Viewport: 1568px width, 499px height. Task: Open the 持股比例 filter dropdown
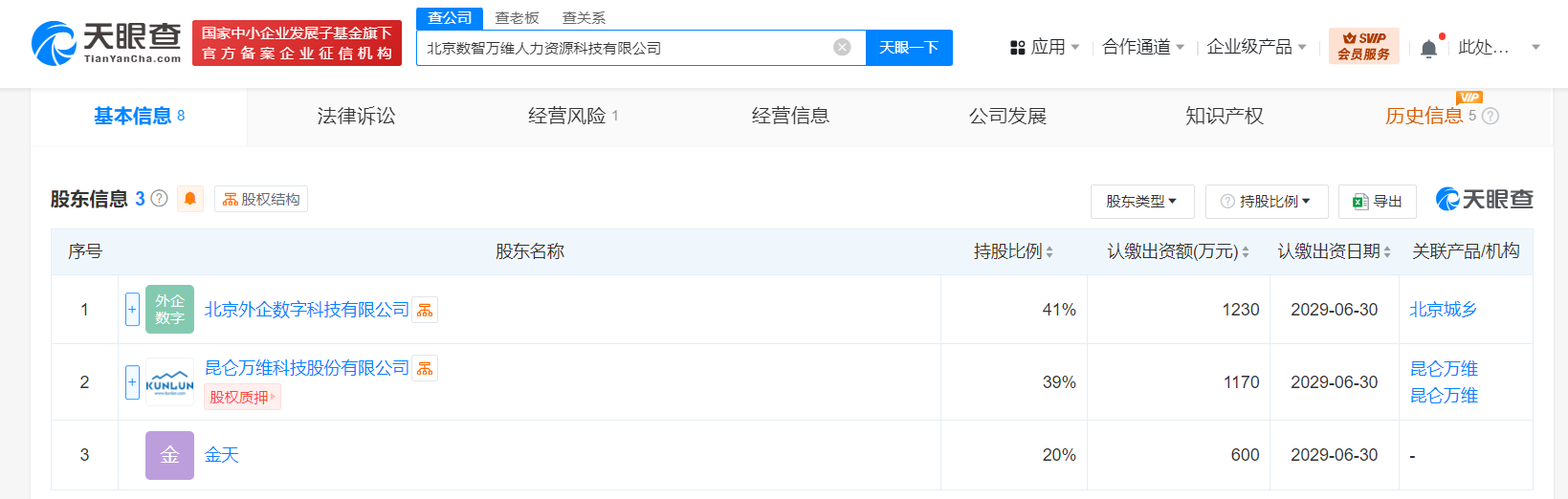[x=1267, y=202]
